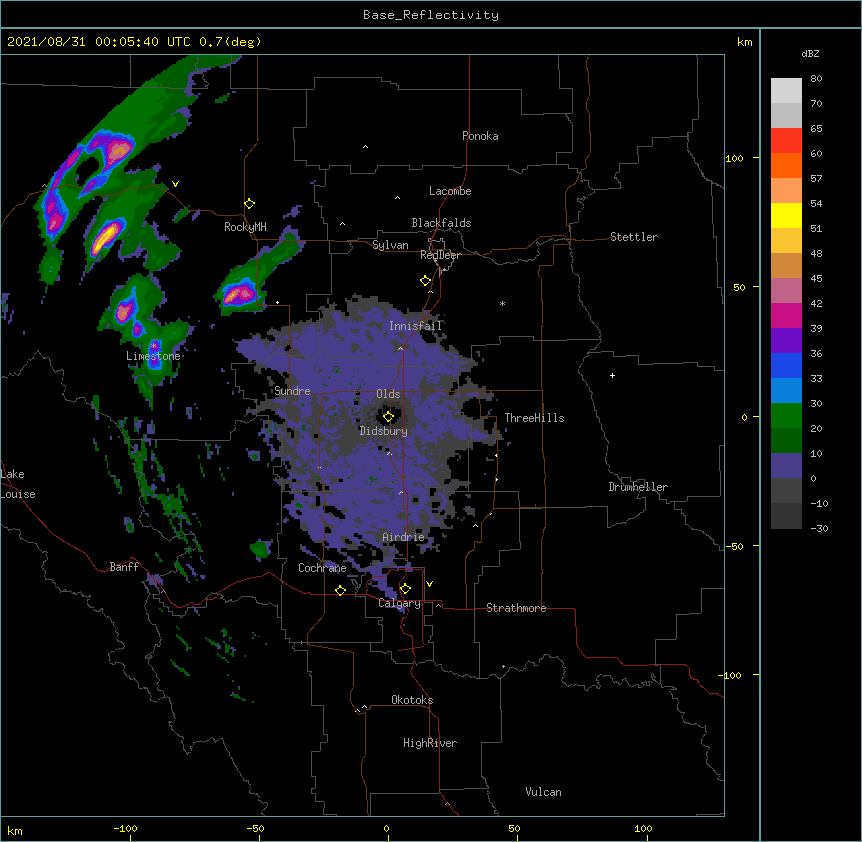
Task: Pick the green 20-30 dBZ legend color
Action: pyautogui.click(x=786, y=416)
